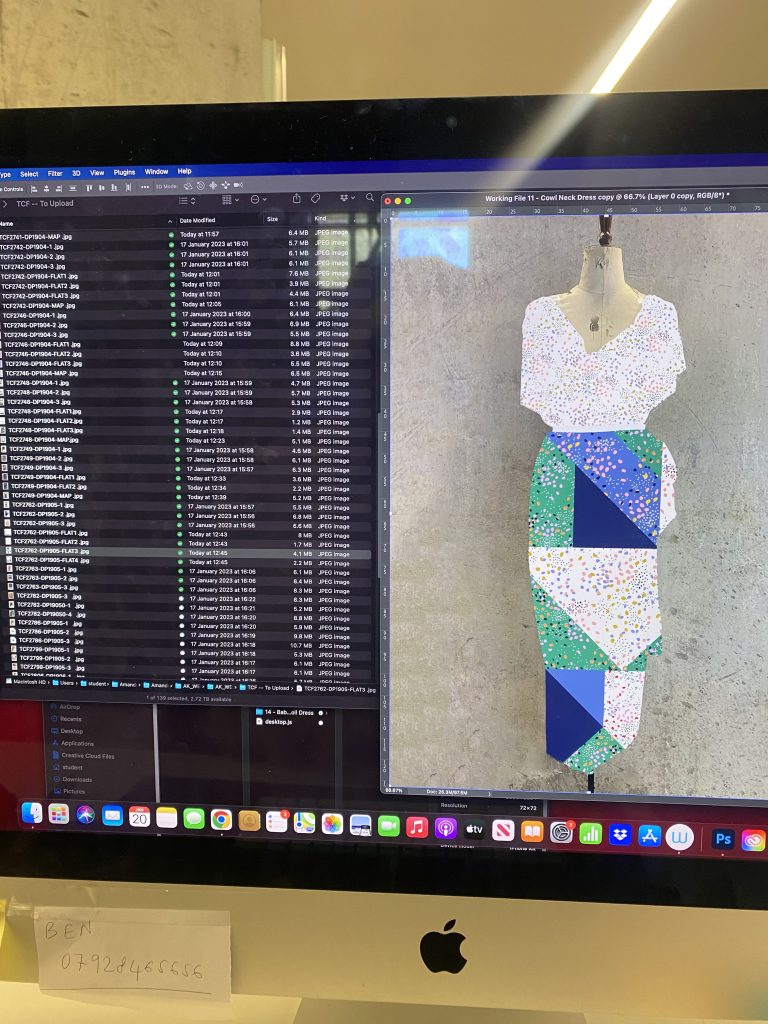Open Podcasts app in the Dock

coord(445,828)
